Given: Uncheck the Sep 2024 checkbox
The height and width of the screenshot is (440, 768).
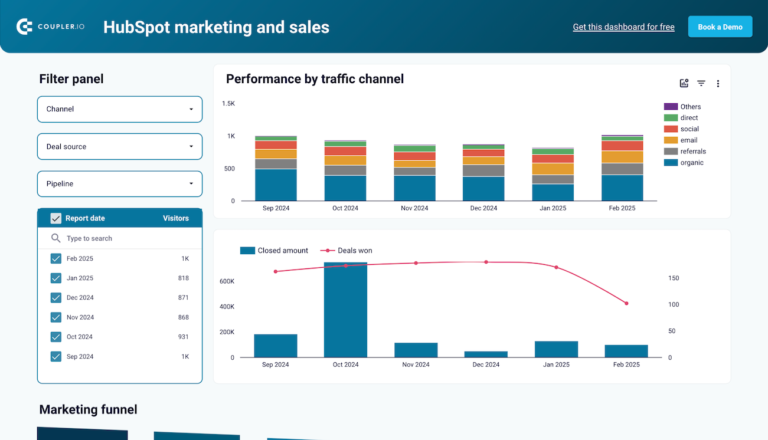Looking at the screenshot, I should 56,357.
